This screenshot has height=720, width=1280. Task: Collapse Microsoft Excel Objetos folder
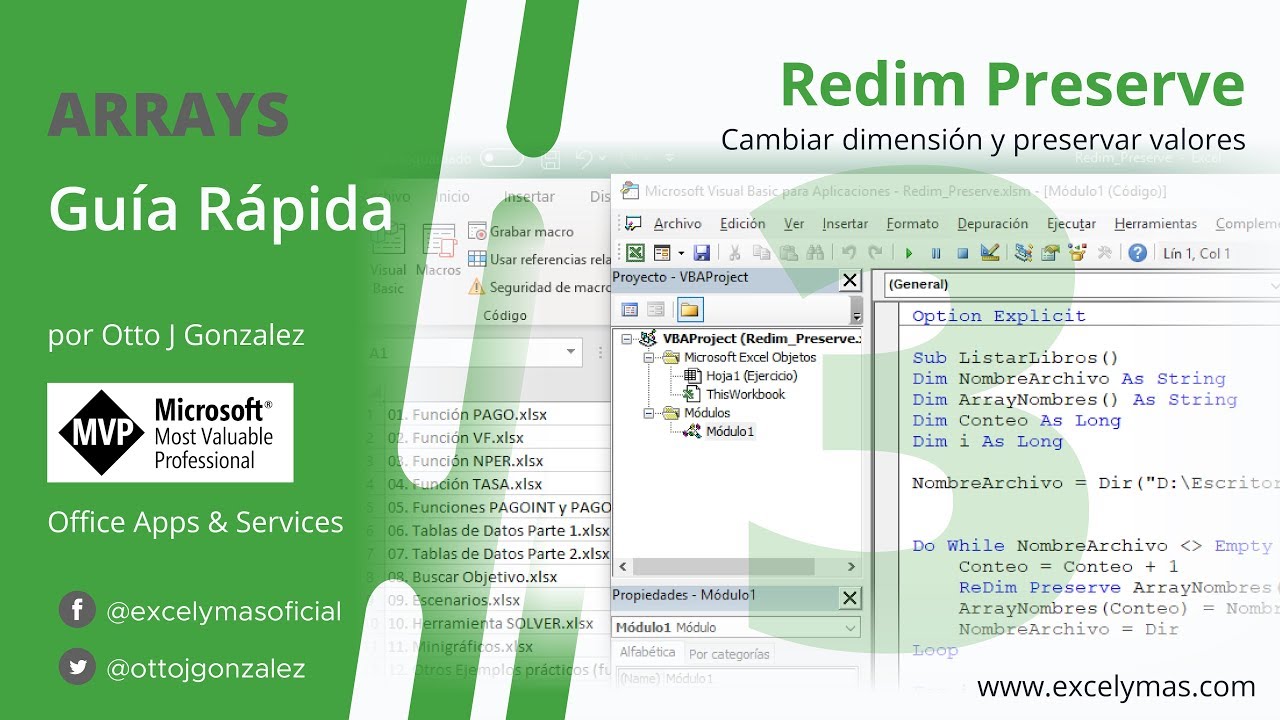(647, 357)
